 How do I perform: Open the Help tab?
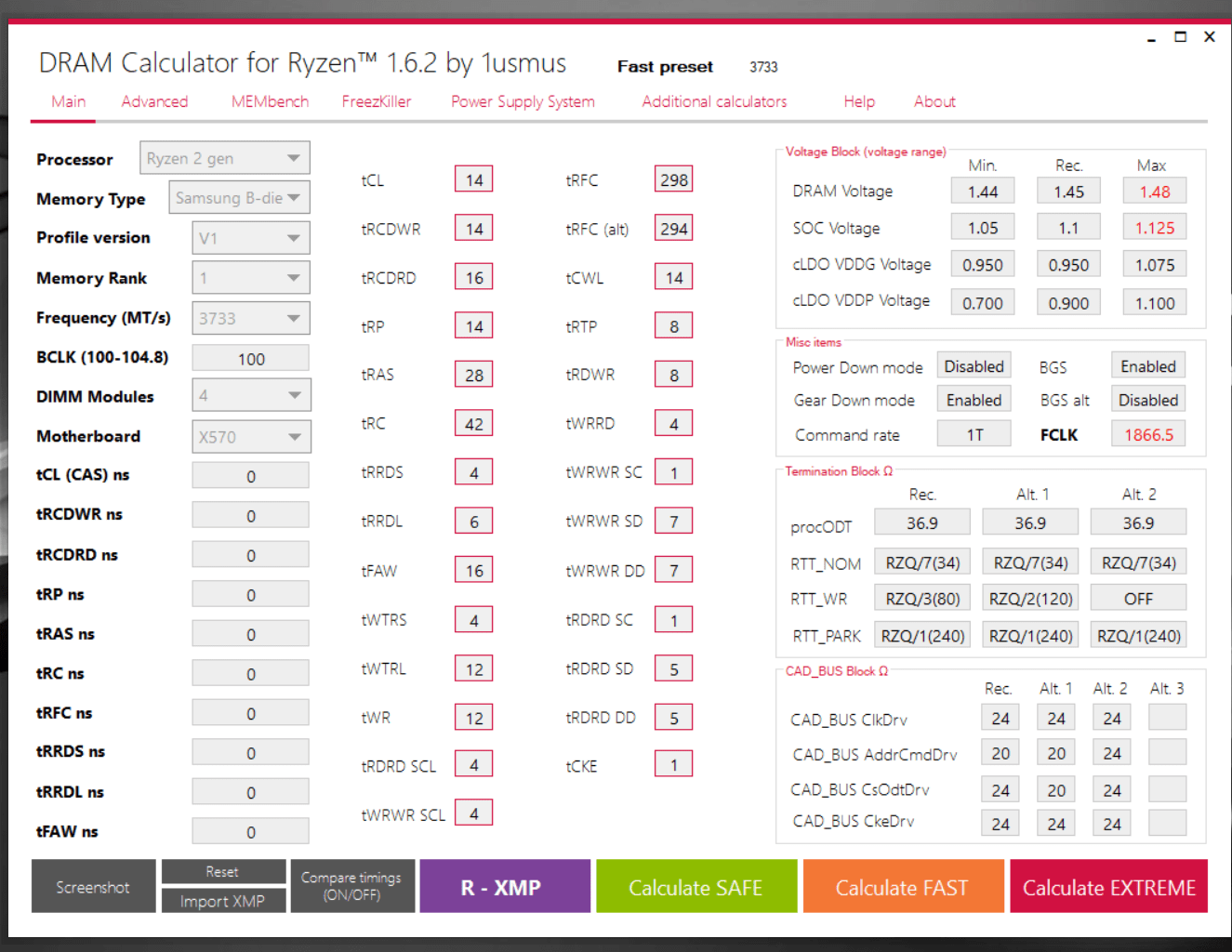[x=859, y=101]
